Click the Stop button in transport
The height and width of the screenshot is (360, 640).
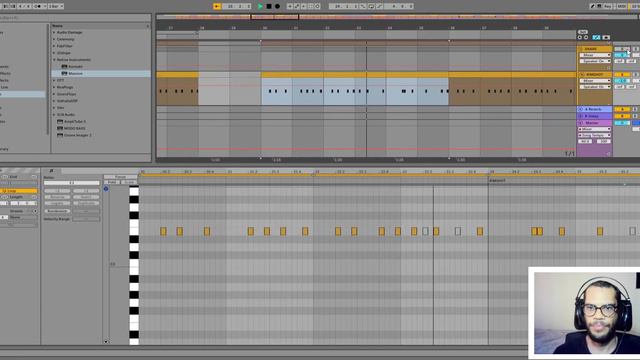click(x=269, y=6)
